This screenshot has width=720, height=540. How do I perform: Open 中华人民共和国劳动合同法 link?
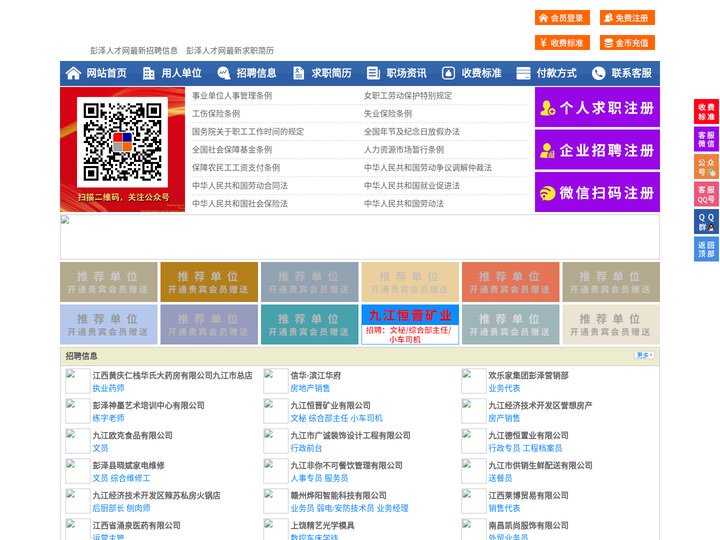point(240,186)
